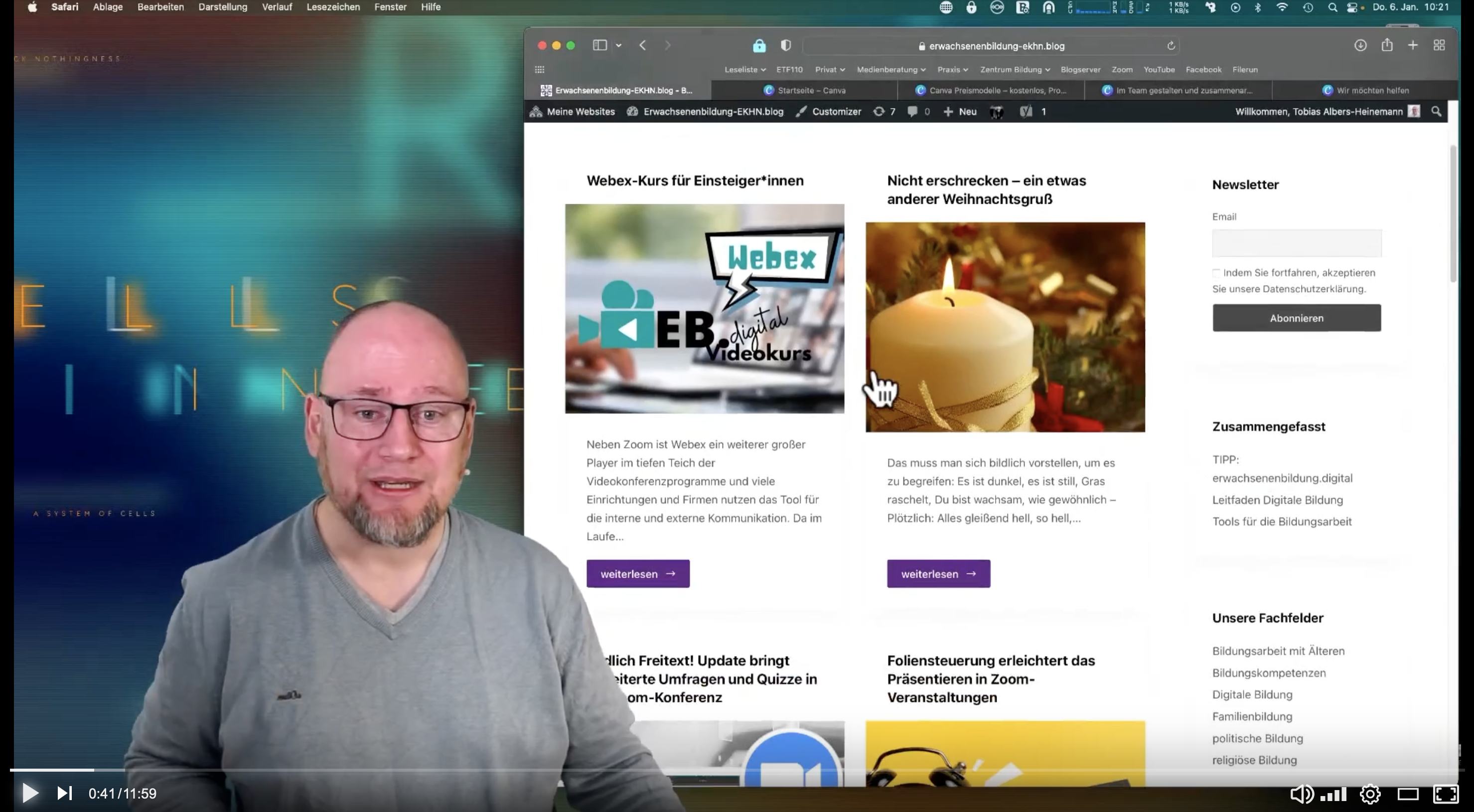Screen dimensions: 1474x812
Task: Check the Datenschutzerklärung consent checkbox
Action: point(1216,273)
